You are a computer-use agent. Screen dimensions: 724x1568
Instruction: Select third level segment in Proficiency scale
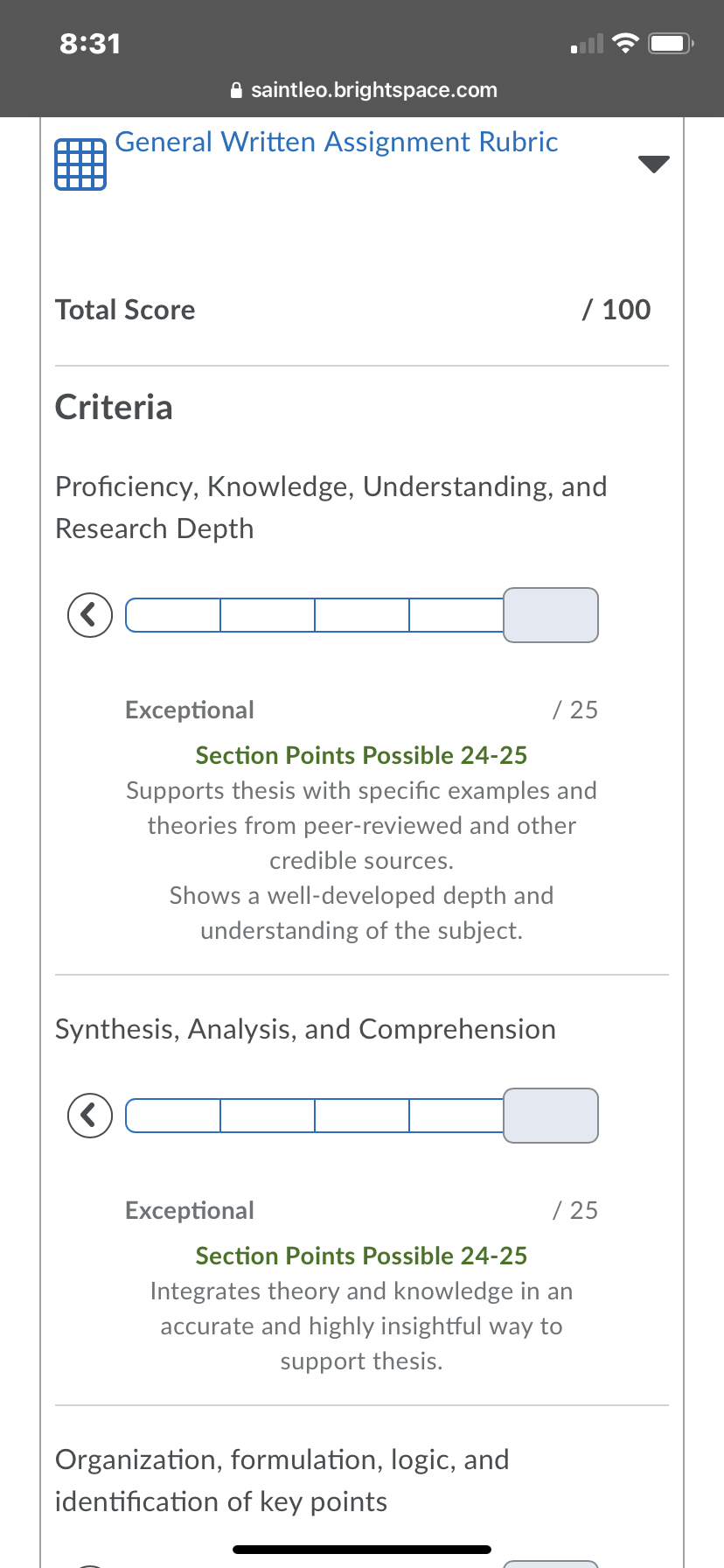tap(362, 615)
